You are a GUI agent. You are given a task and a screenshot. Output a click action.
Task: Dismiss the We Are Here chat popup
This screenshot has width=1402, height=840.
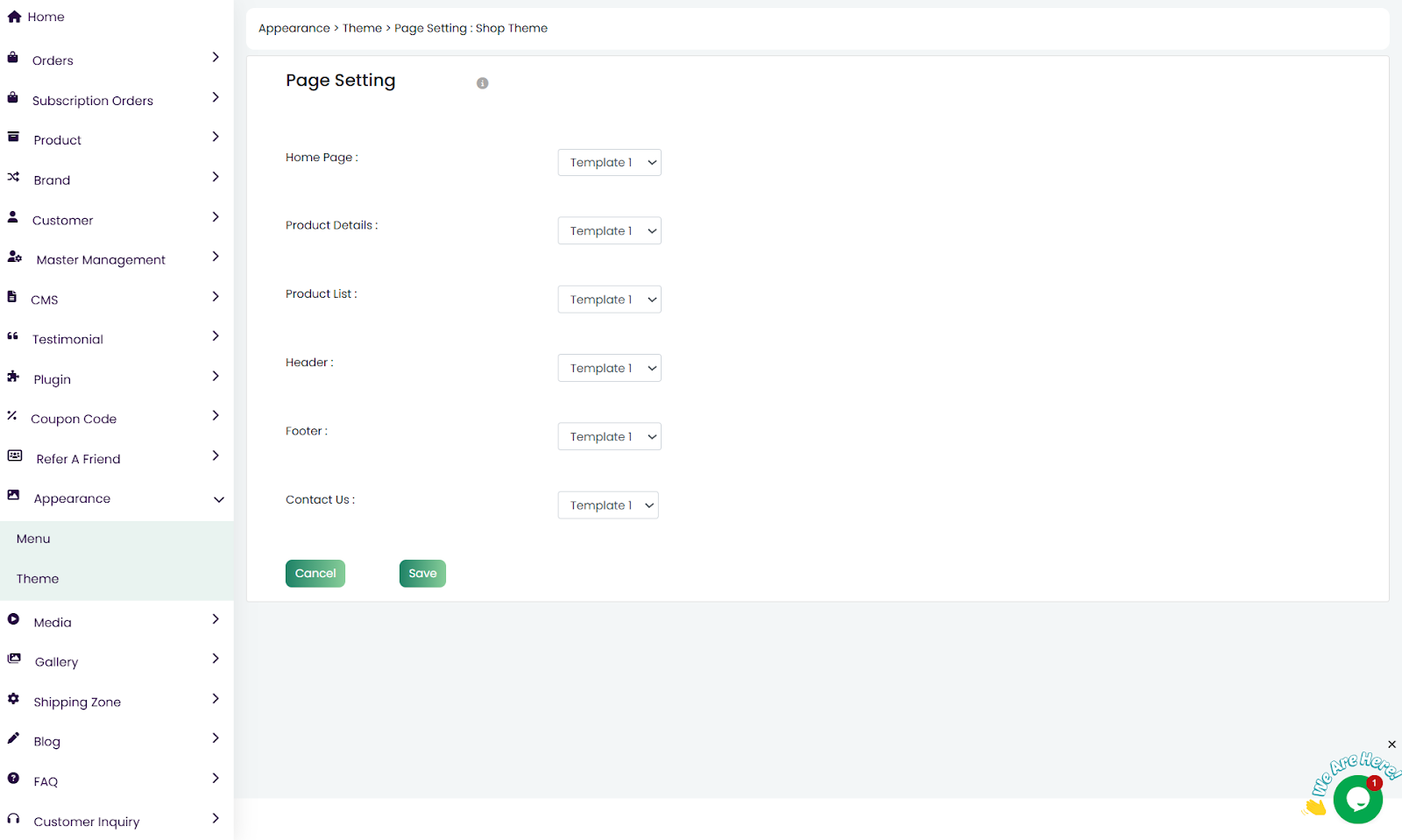coord(1391,745)
